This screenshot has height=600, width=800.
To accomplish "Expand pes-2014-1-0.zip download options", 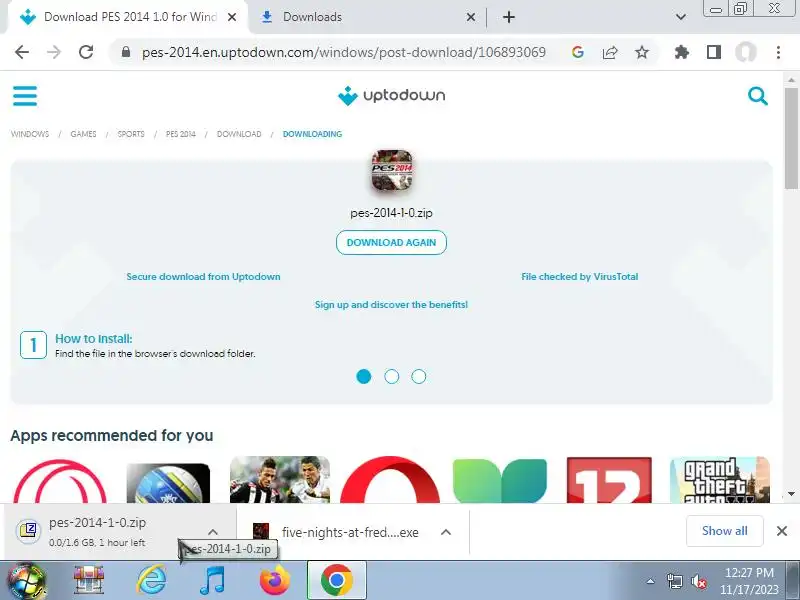I will (213, 532).
